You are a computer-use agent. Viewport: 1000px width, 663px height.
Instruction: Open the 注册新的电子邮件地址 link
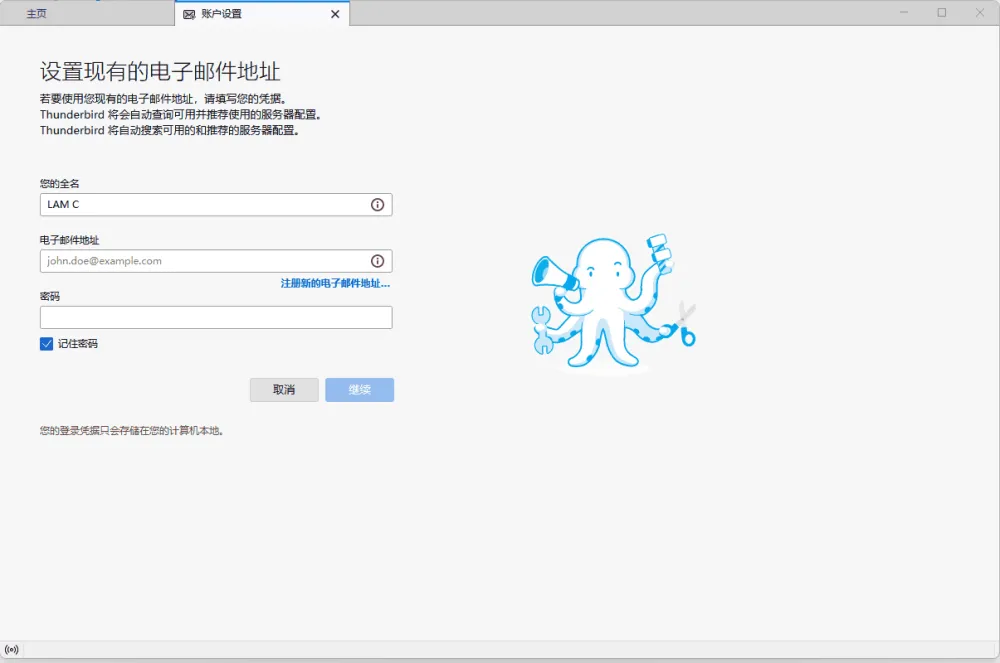(x=335, y=284)
